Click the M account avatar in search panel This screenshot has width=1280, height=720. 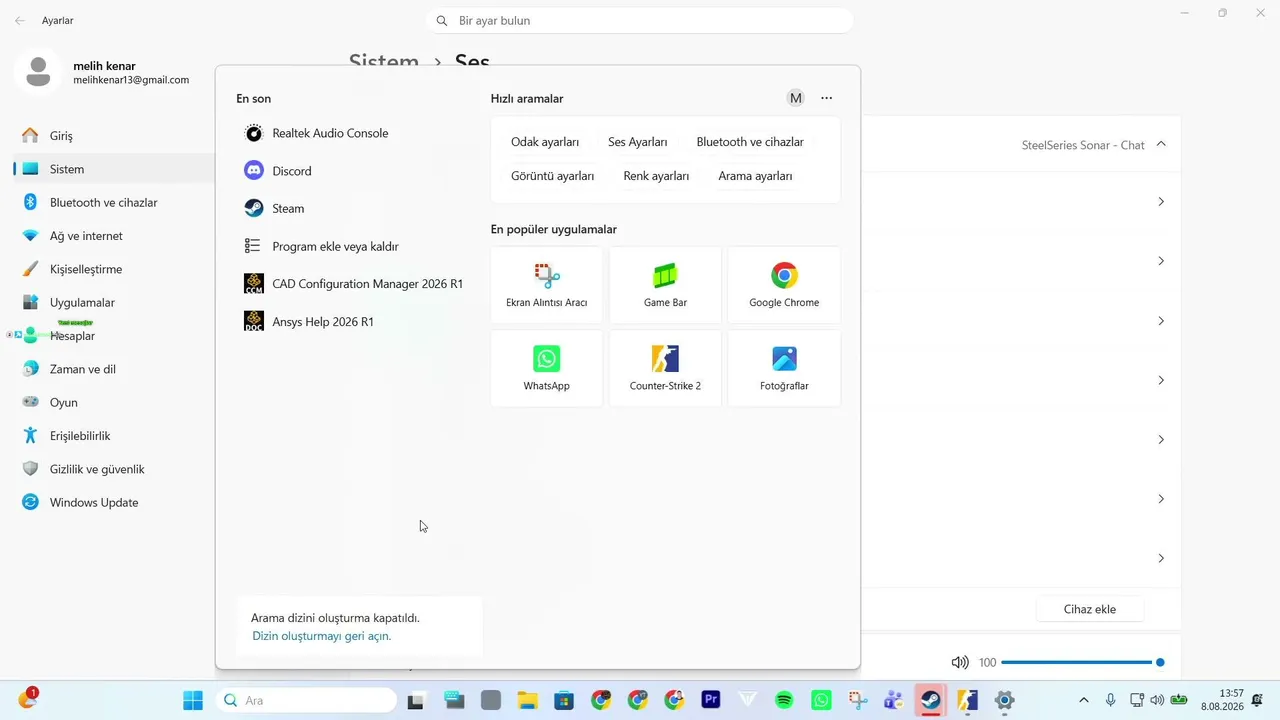click(796, 98)
